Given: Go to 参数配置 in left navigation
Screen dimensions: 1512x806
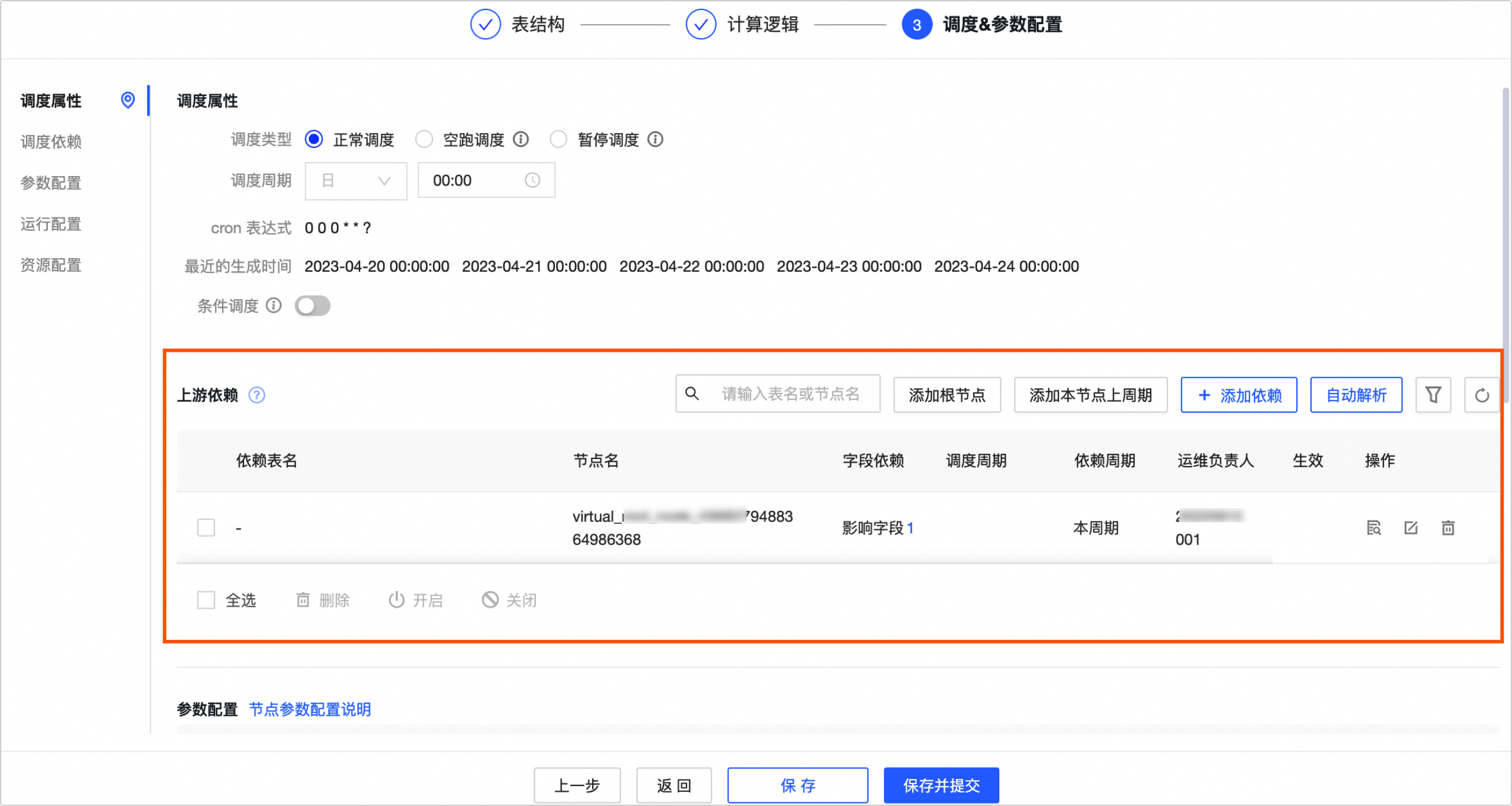Looking at the screenshot, I should [x=51, y=183].
